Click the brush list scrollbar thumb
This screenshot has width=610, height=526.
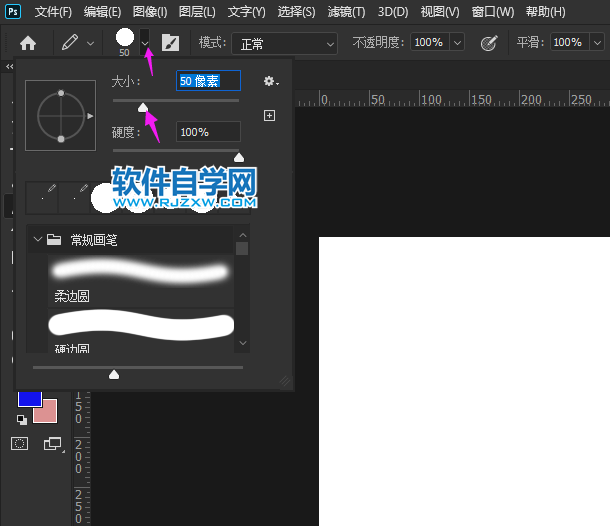tap(242, 249)
